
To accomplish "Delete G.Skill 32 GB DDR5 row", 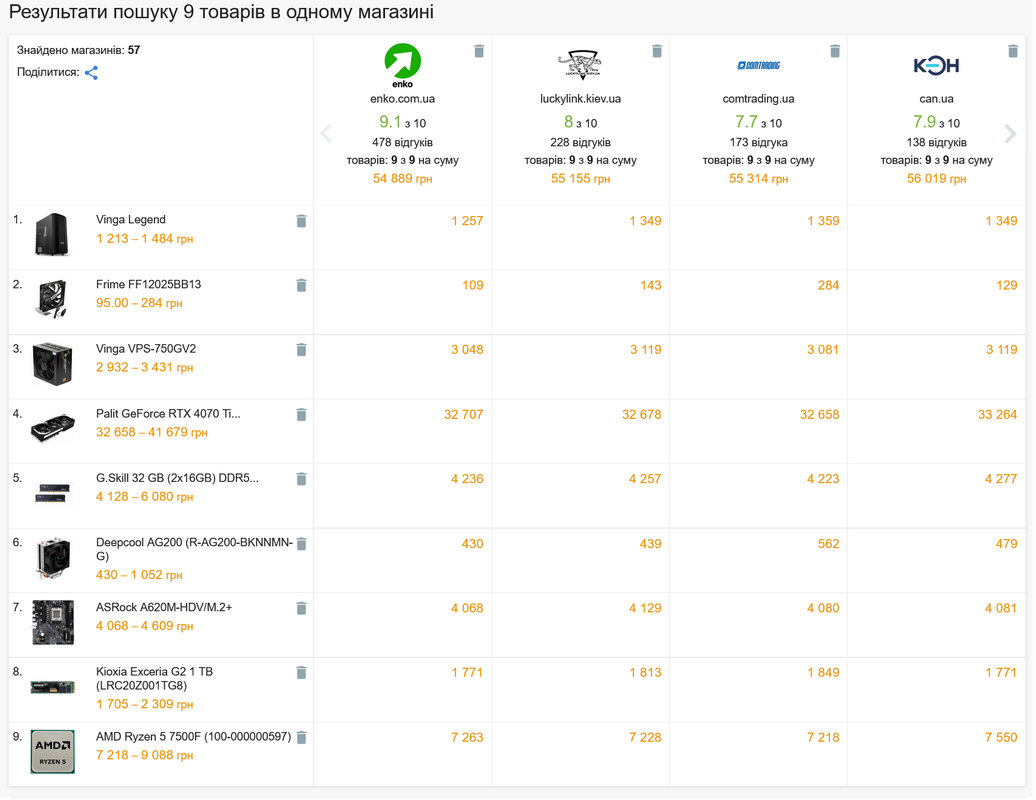I will pos(301,479).
